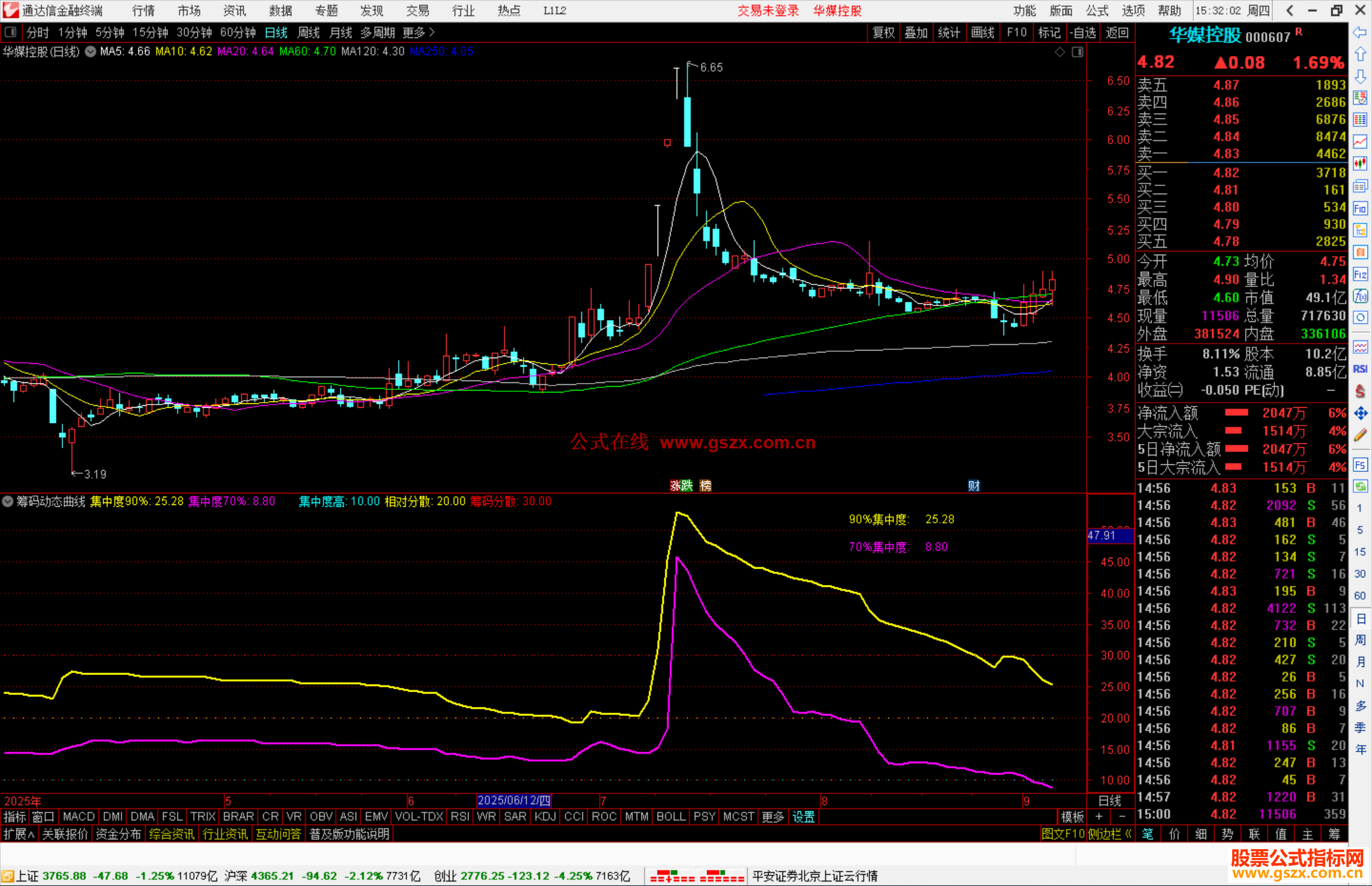The width and height of the screenshot is (1372, 886).
Task: Click the minus zoom-out button beside 模板
Action: [x=1122, y=817]
